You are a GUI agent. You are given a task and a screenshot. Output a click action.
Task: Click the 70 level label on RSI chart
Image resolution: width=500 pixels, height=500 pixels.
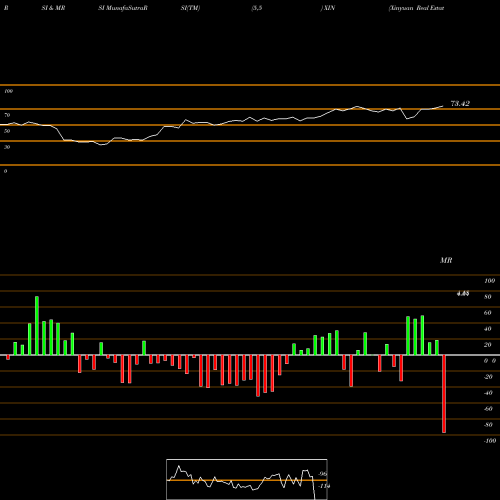click(7, 115)
